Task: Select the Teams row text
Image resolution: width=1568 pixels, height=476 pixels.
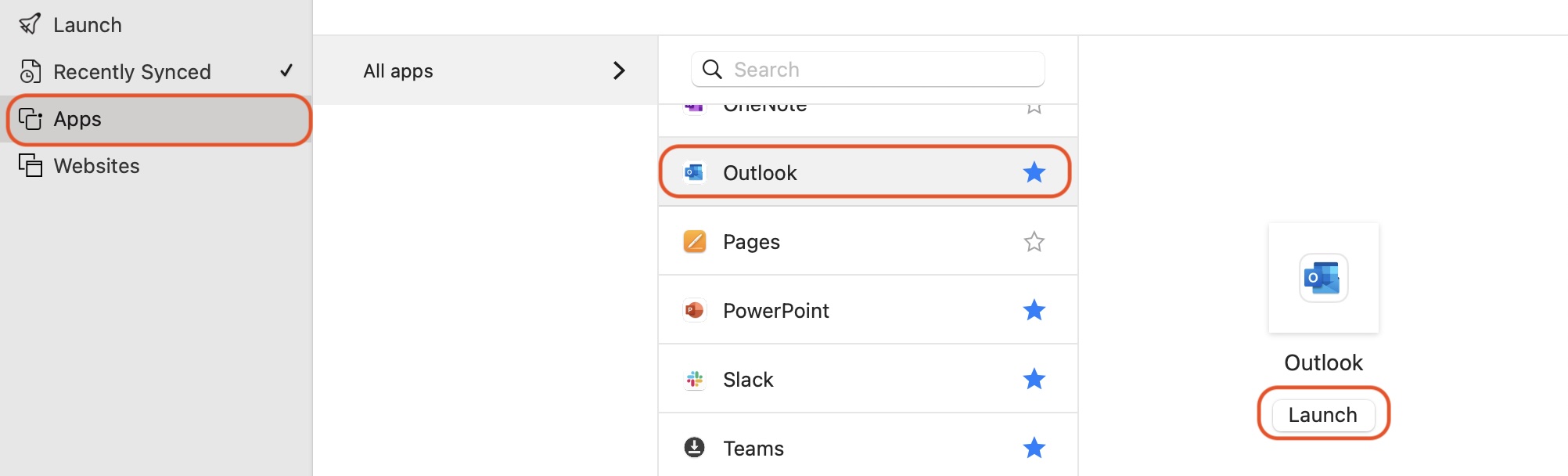Action: coord(753,449)
